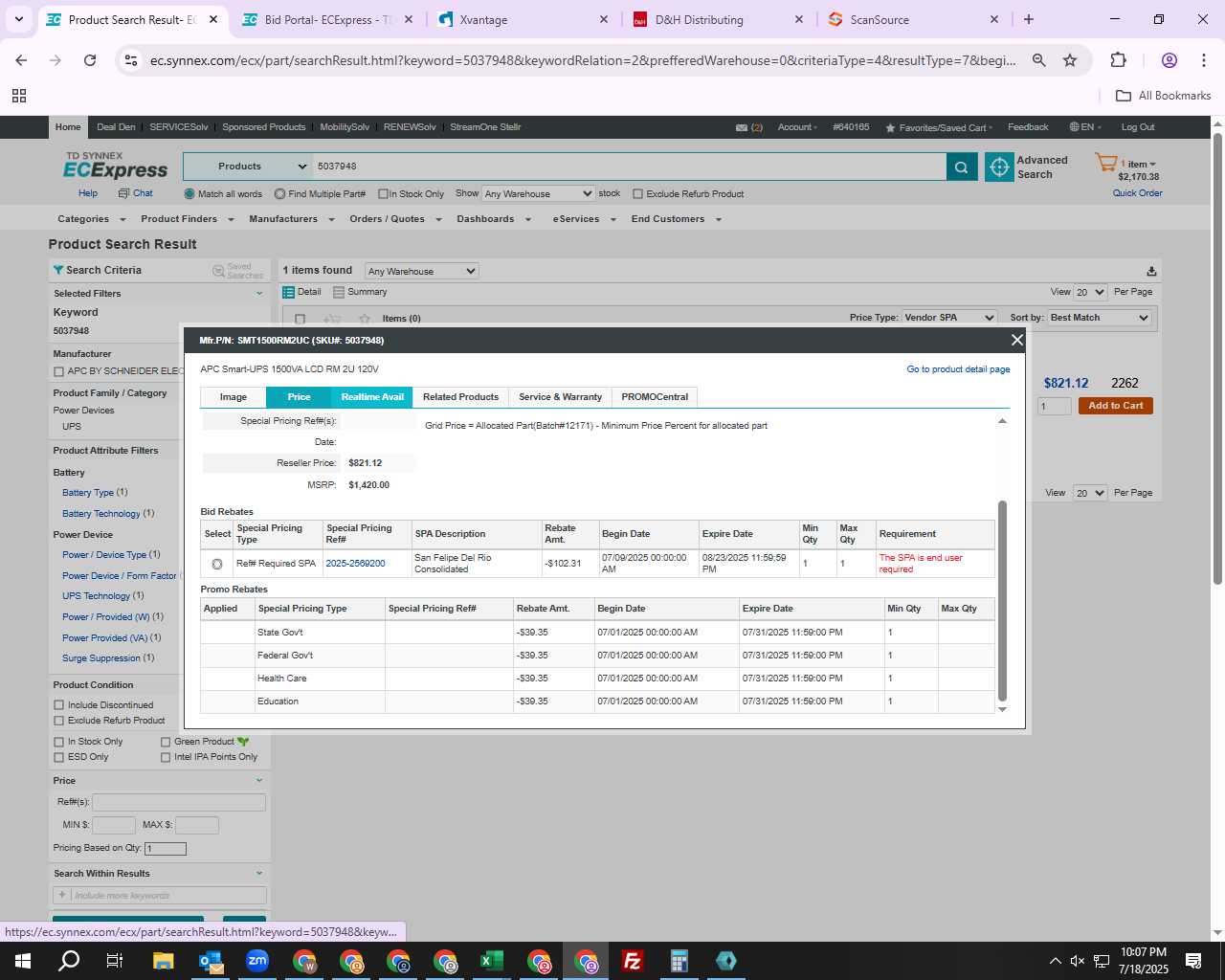The image size is (1225, 980).
Task: Open browser Extensions puzzle icon
Action: (x=1118, y=60)
